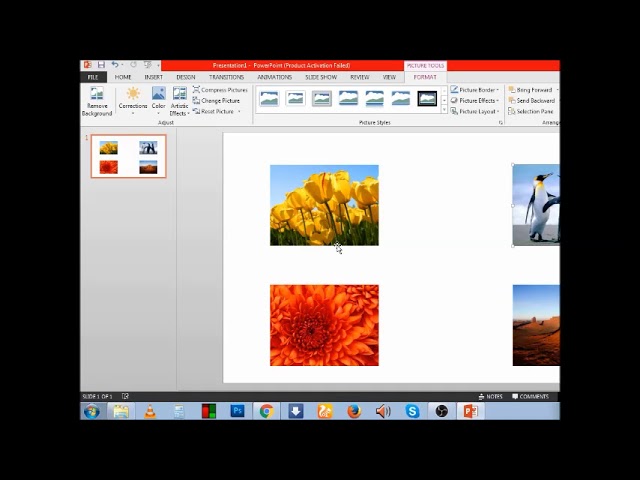Click the spell check icon in status bar
This screenshot has height=480, width=640.
pyautogui.click(x=125, y=396)
